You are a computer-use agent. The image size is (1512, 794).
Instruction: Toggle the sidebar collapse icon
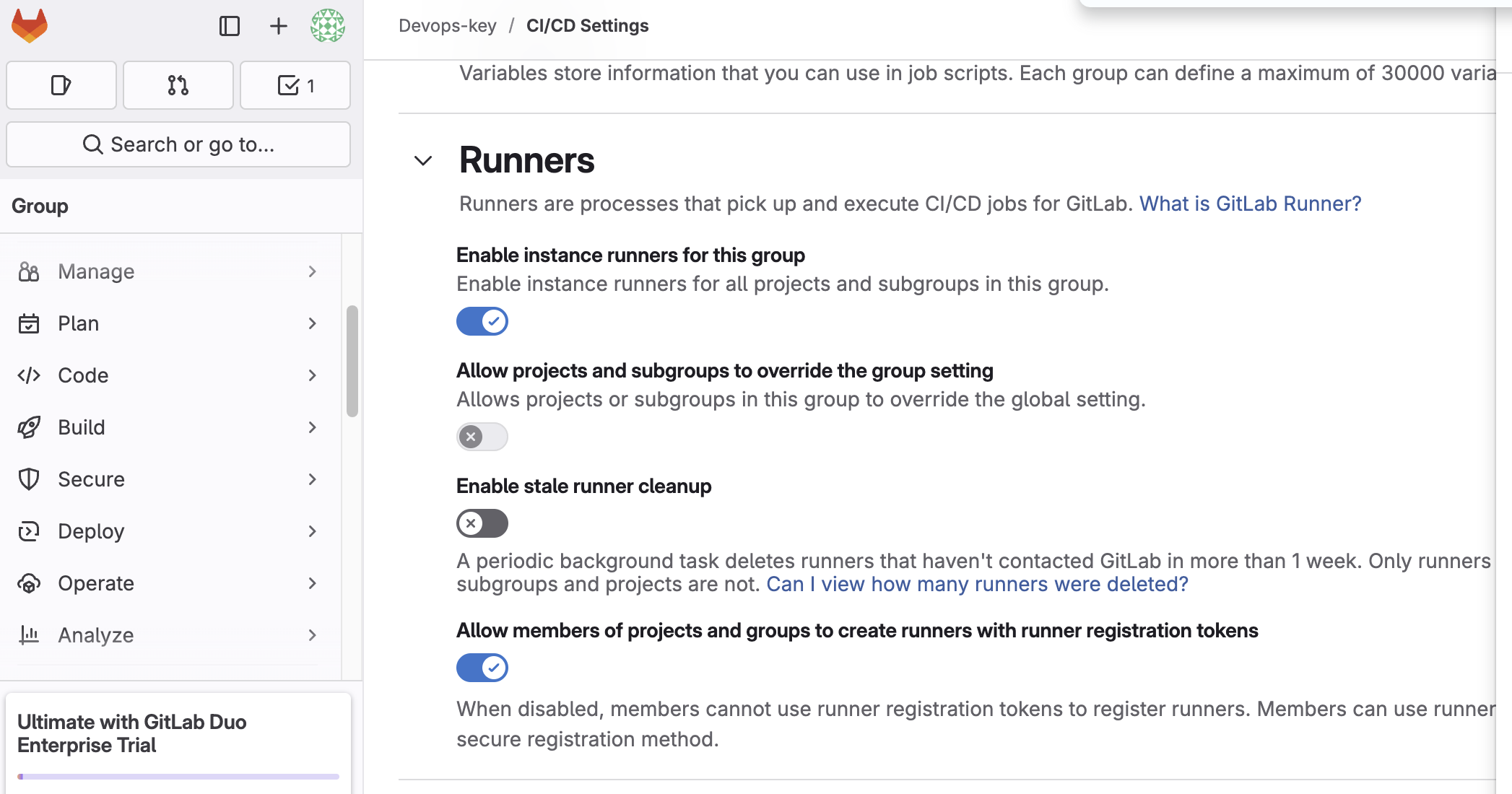(x=230, y=26)
